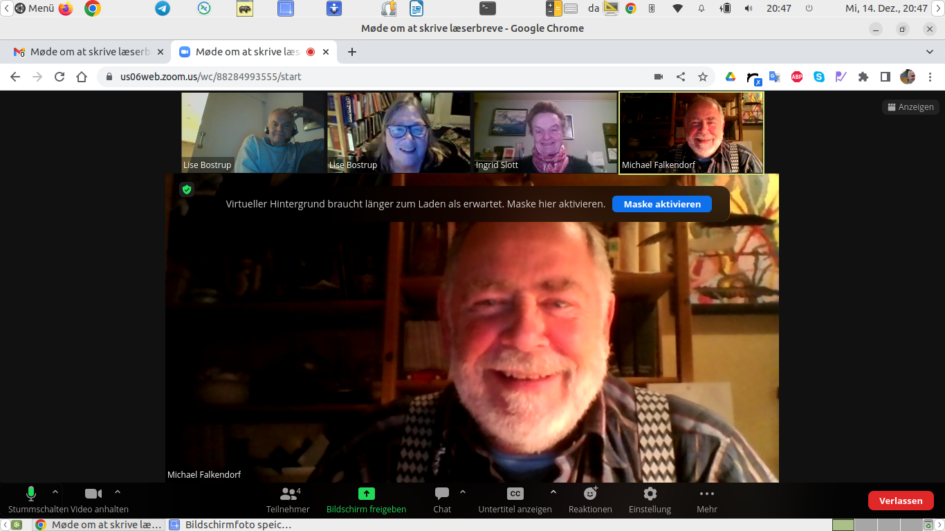Open the Teilnehmer participants panel

point(288,494)
